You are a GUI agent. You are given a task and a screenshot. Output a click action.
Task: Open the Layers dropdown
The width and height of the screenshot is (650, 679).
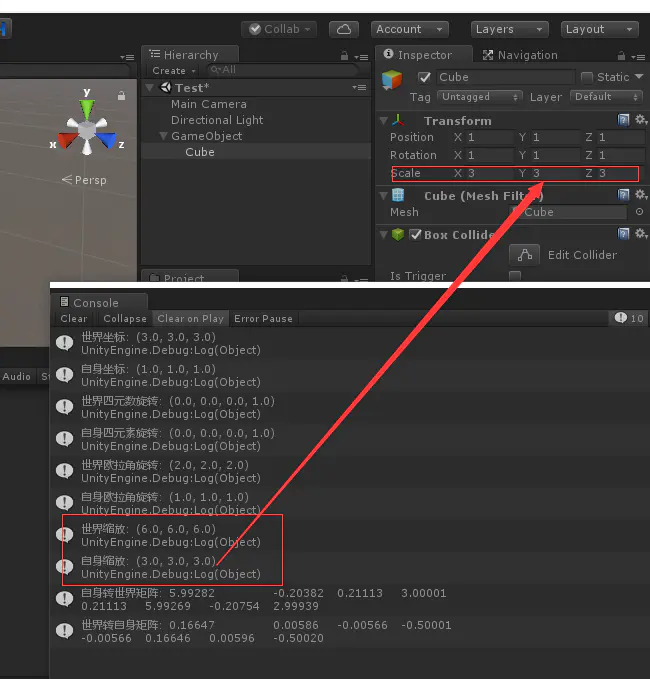[x=510, y=29]
